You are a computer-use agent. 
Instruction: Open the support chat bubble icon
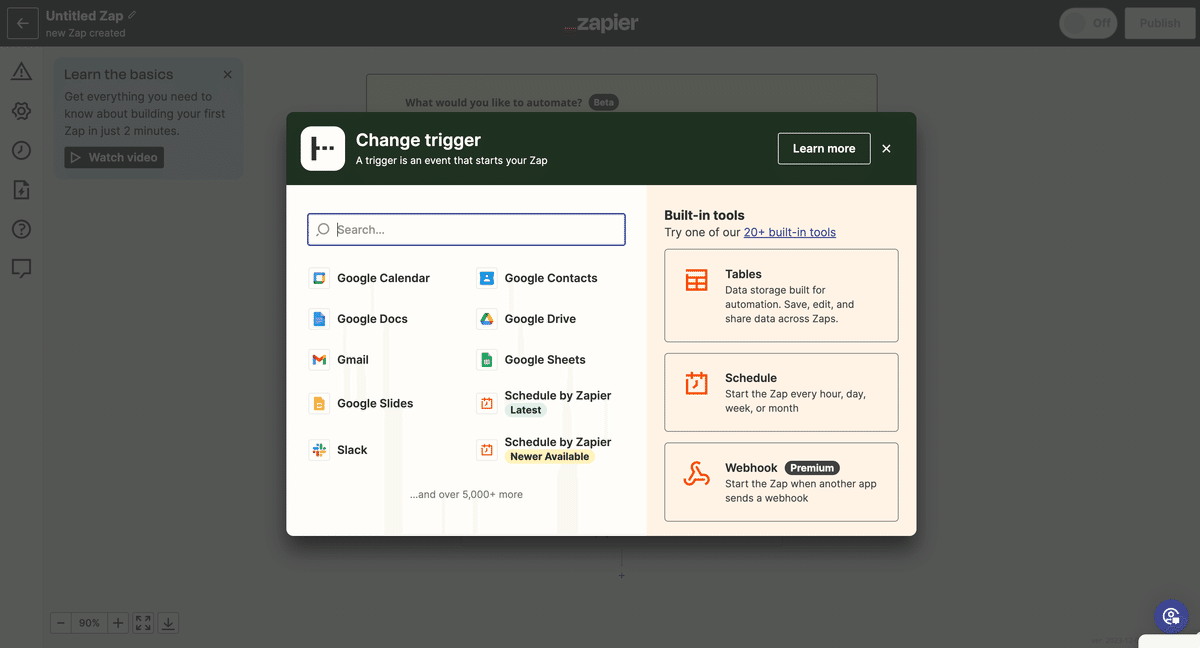coord(1170,616)
